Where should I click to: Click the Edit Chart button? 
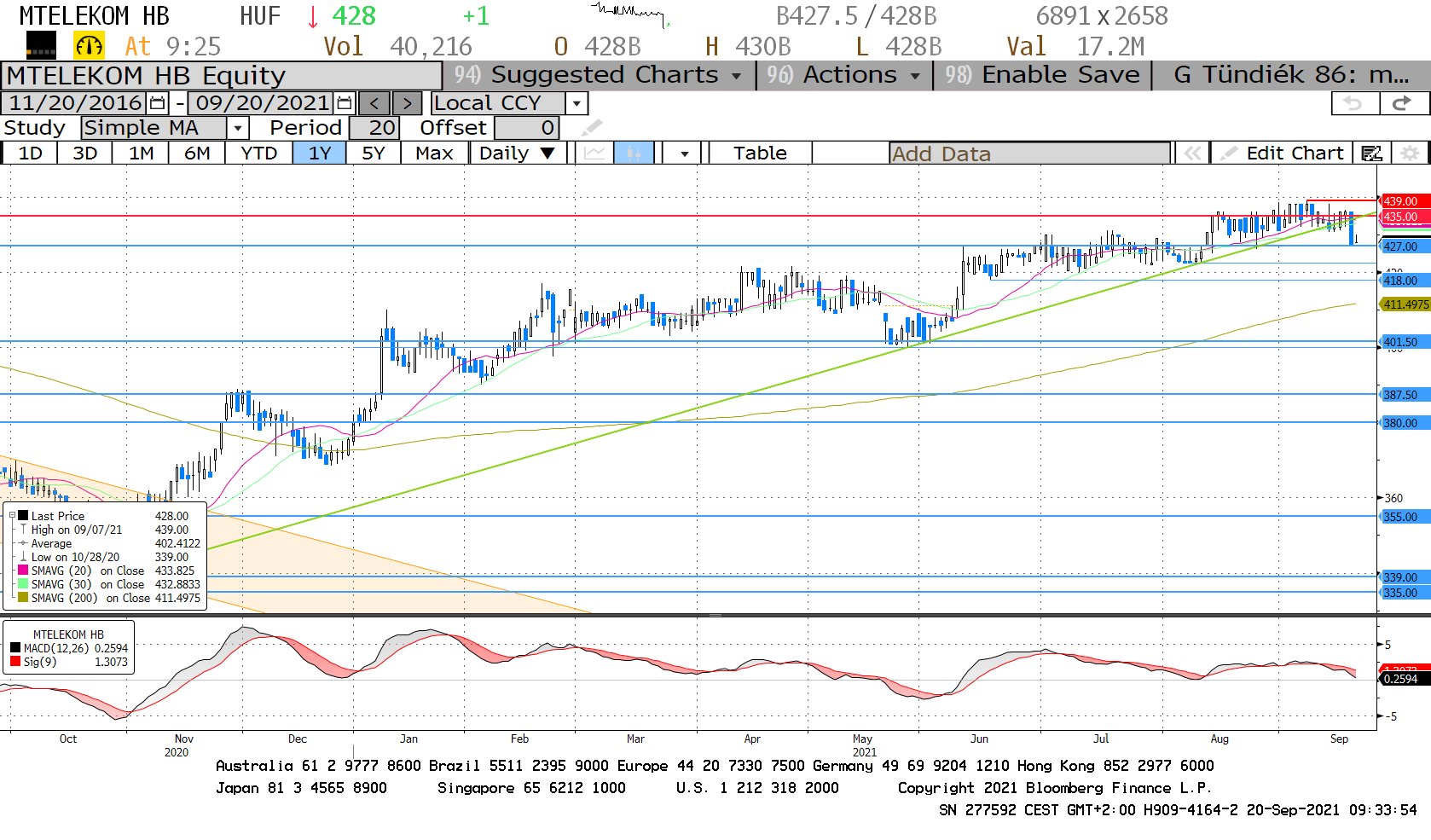click(1283, 154)
